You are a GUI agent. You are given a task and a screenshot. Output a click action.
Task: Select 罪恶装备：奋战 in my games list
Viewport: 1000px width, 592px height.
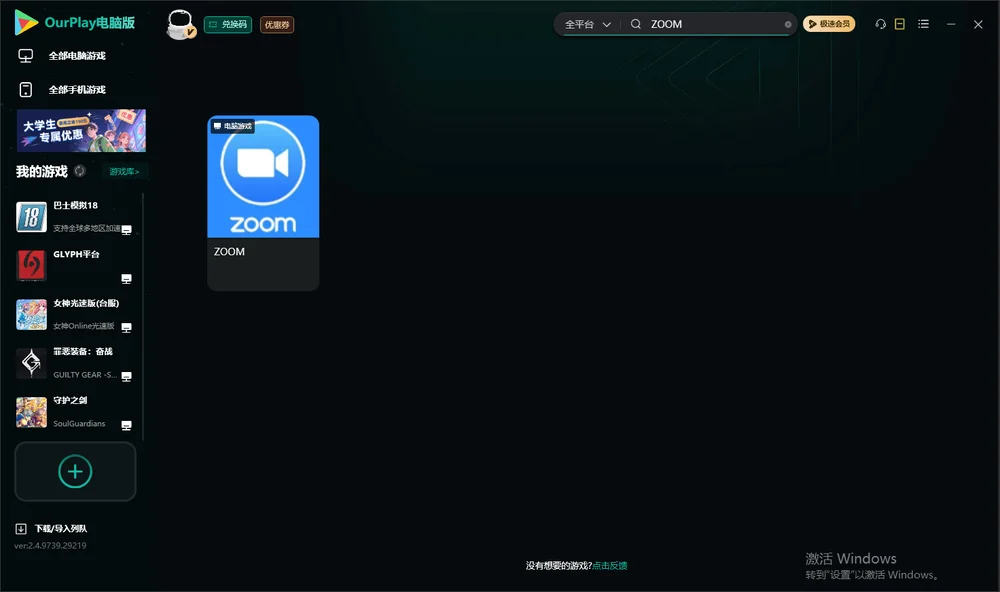coord(75,363)
